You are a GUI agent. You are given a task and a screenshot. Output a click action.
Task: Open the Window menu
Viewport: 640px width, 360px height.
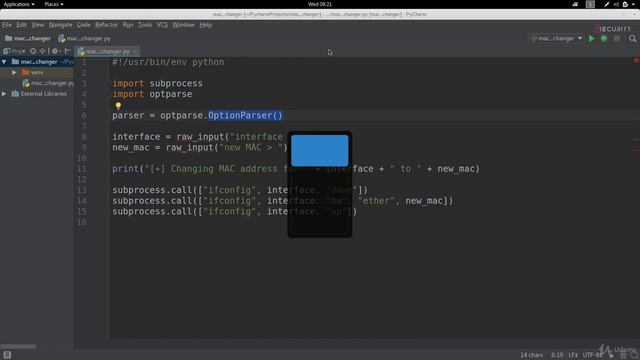click(x=183, y=25)
